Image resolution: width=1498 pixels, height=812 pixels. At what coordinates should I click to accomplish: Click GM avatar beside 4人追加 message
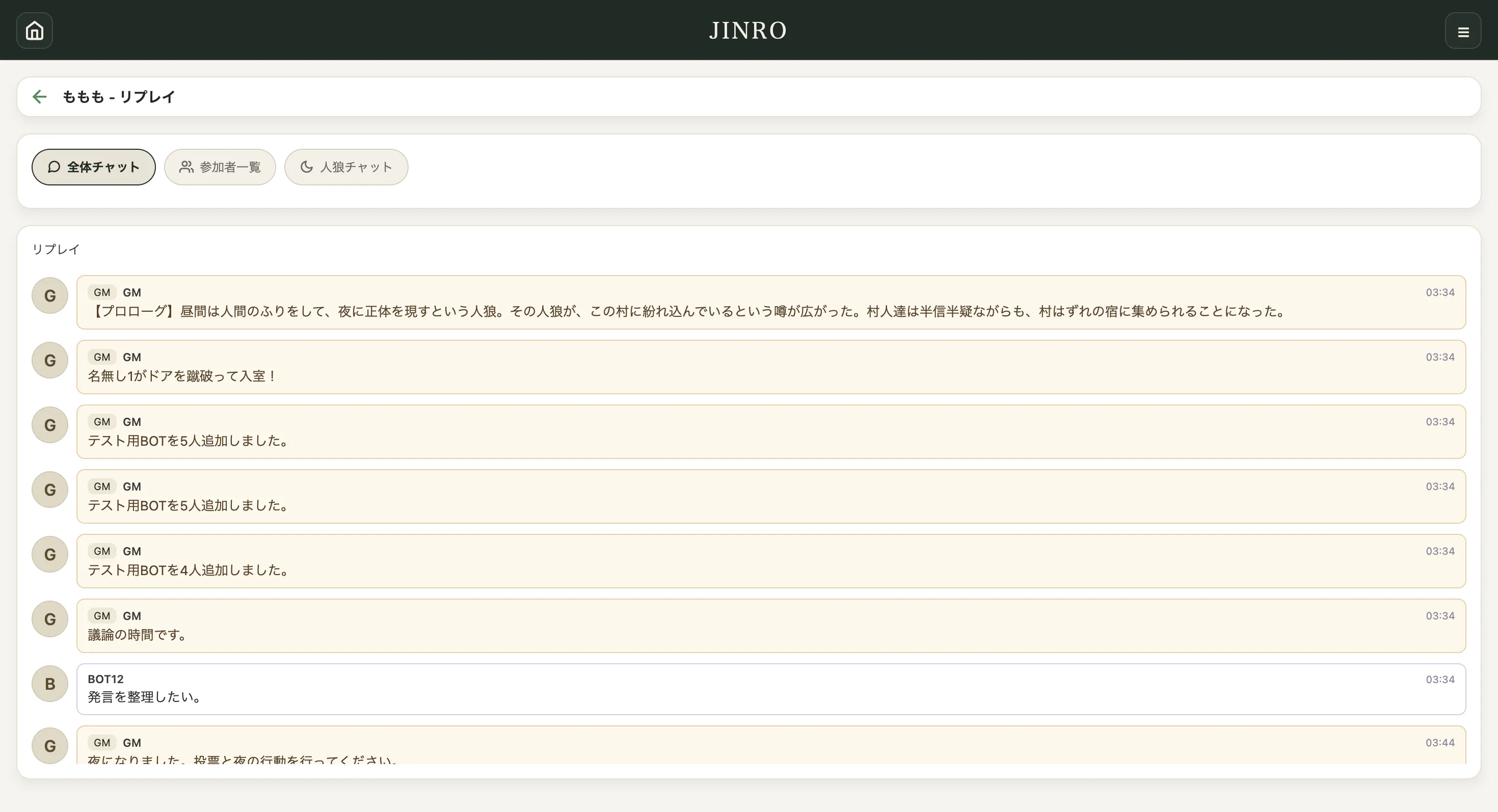(x=50, y=555)
